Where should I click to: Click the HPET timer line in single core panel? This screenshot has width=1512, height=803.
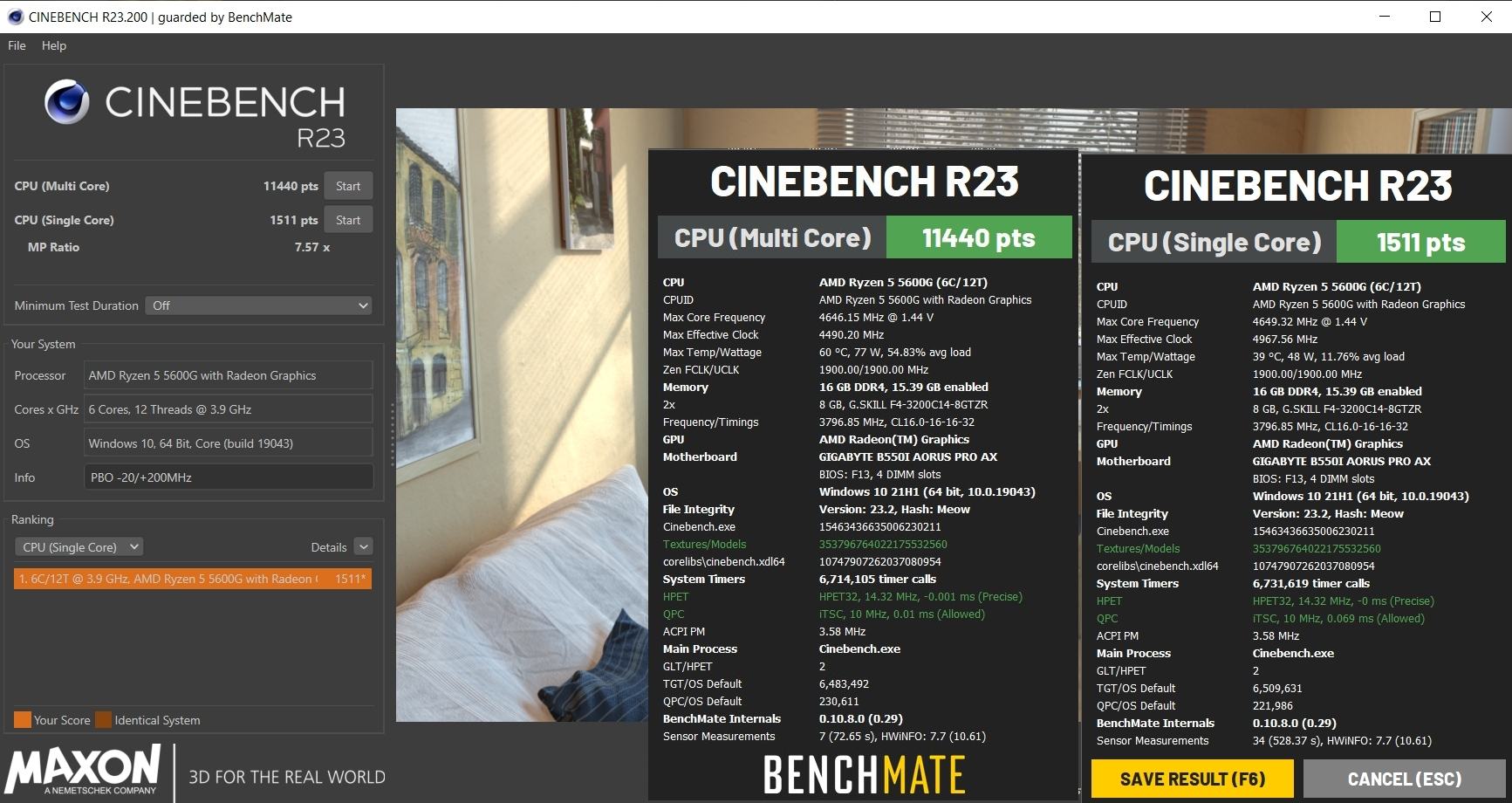(x=1343, y=601)
